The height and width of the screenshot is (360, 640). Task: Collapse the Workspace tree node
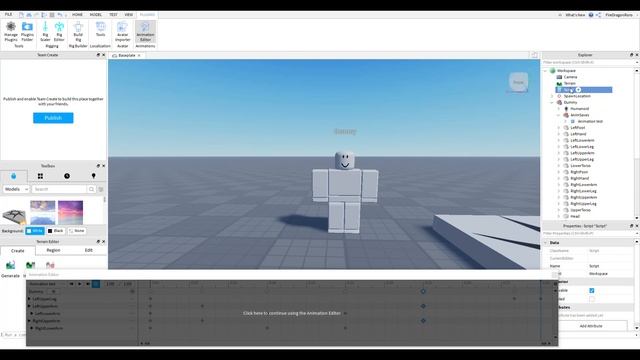point(546,71)
